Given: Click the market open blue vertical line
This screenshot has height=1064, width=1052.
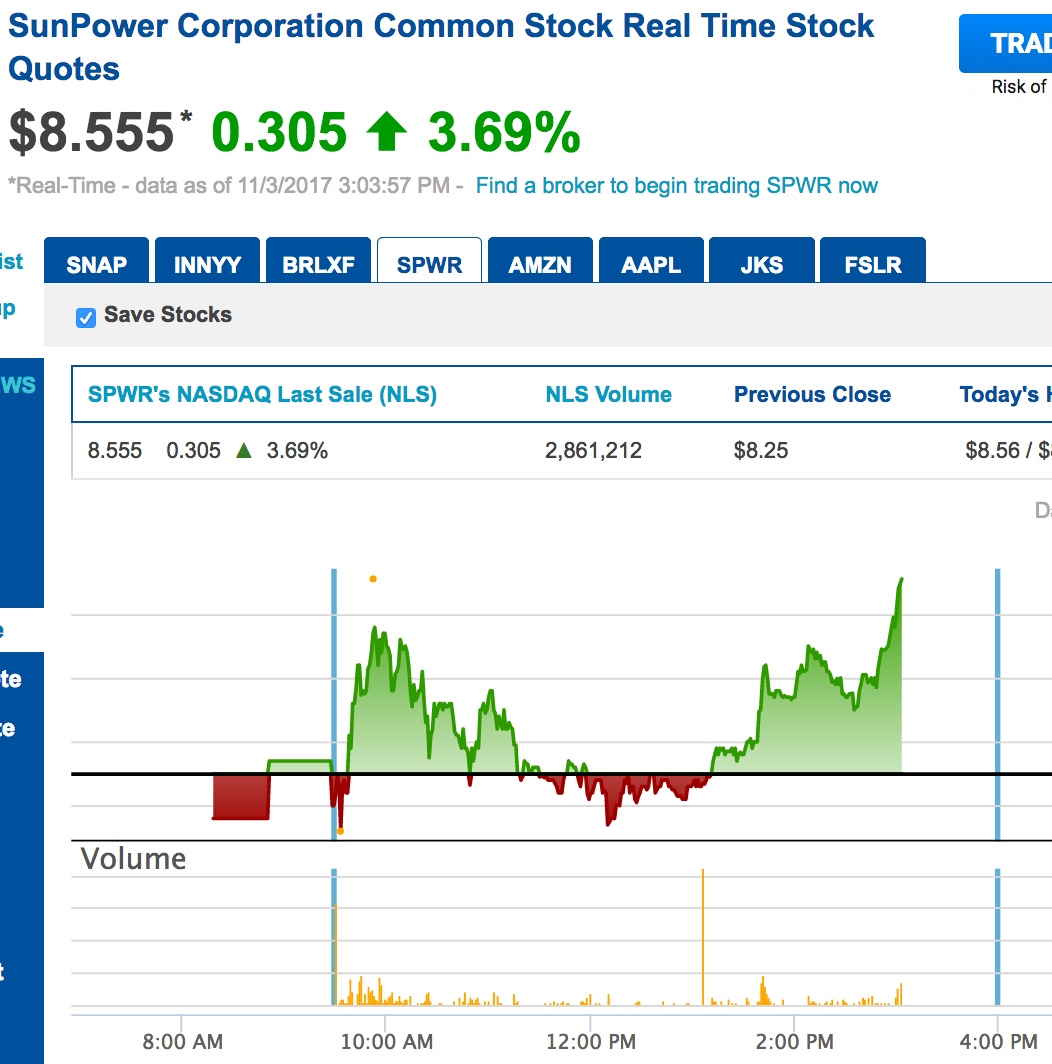Looking at the screenshot, I should (x=334, y=704).
